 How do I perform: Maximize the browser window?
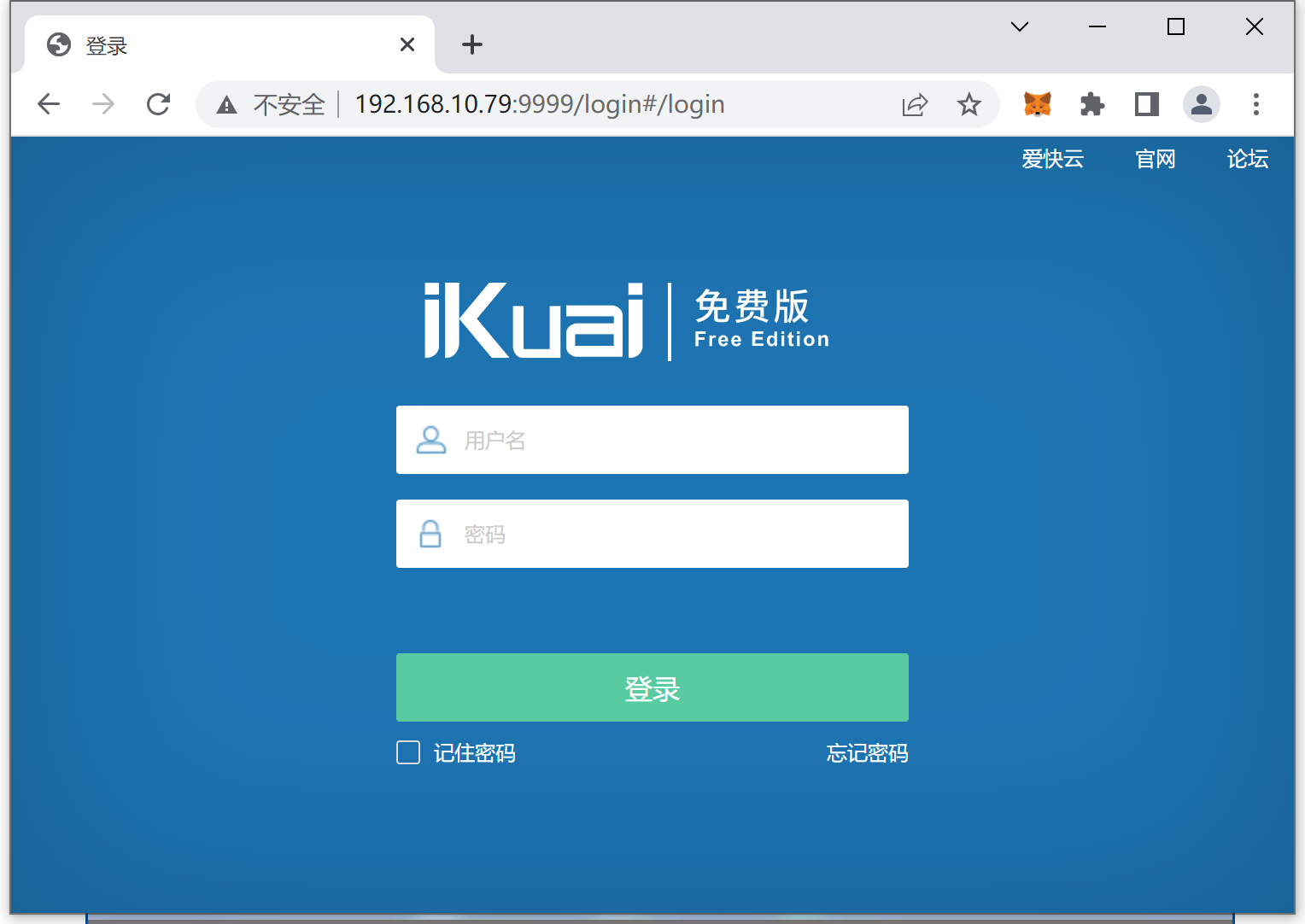[1176, 26]
